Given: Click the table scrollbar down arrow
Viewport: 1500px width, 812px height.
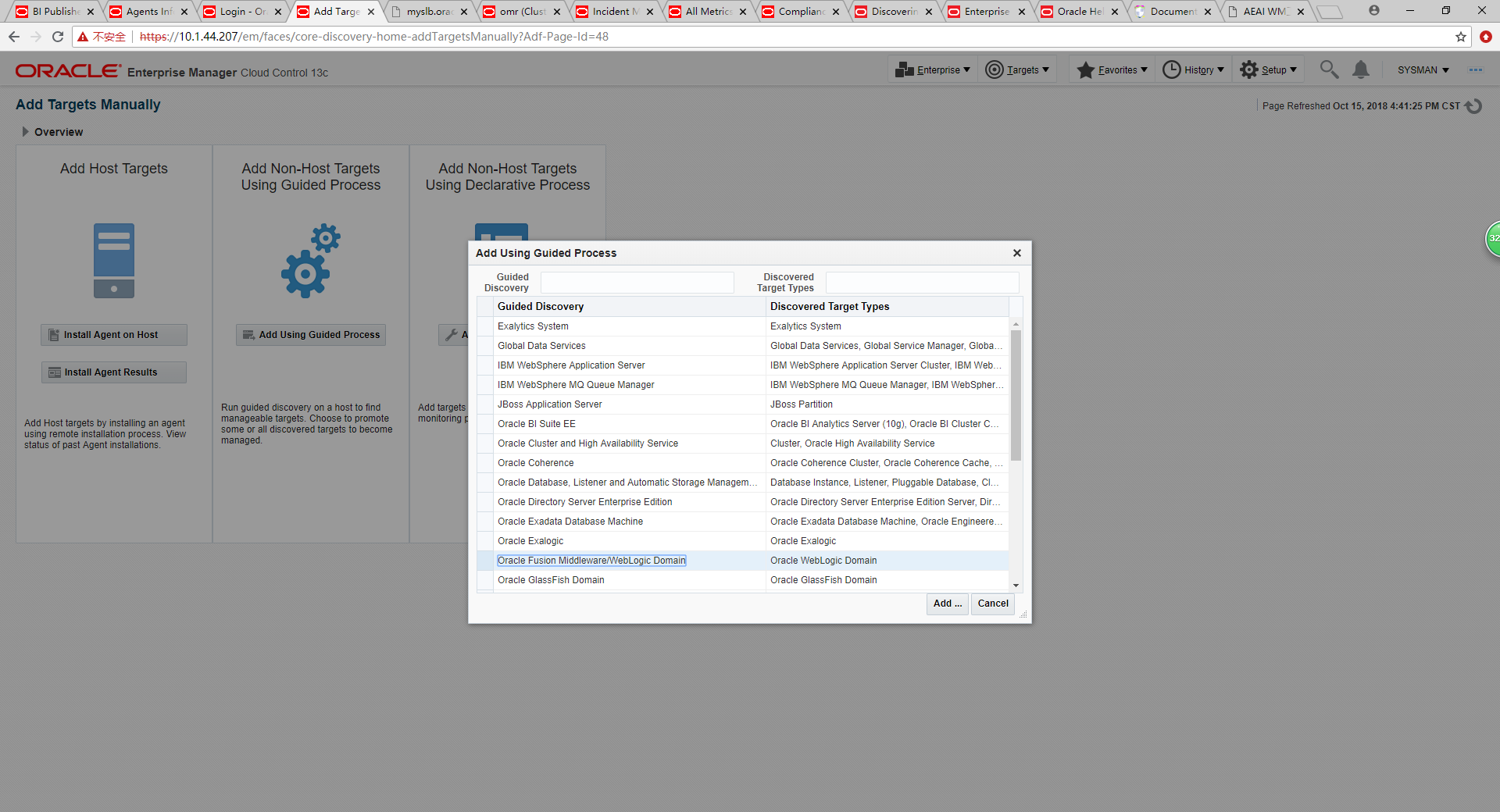Looking at the screenshot, I should (x=1016, y=586).
